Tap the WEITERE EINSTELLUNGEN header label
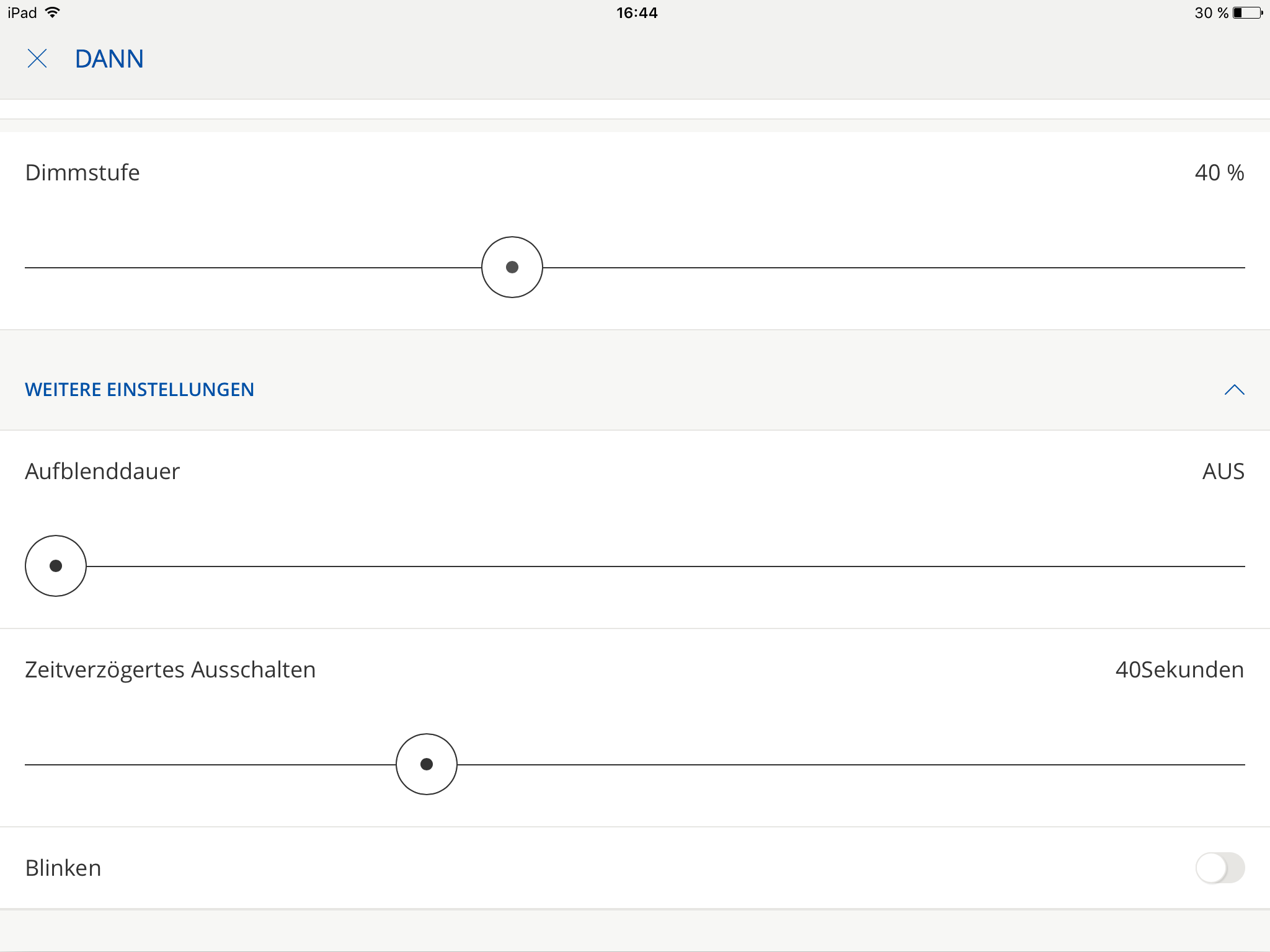1270x952 pixels. pyautogui.click(x=140, y=390)
